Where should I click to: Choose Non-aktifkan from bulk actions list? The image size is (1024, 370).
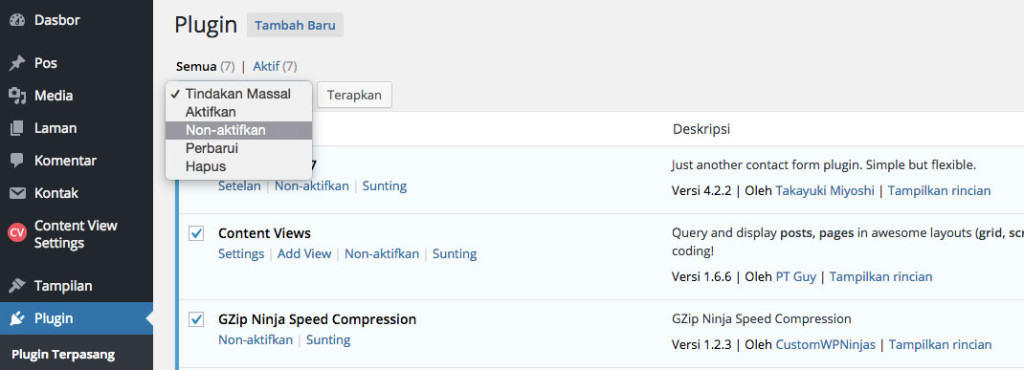tap(239, 131)
